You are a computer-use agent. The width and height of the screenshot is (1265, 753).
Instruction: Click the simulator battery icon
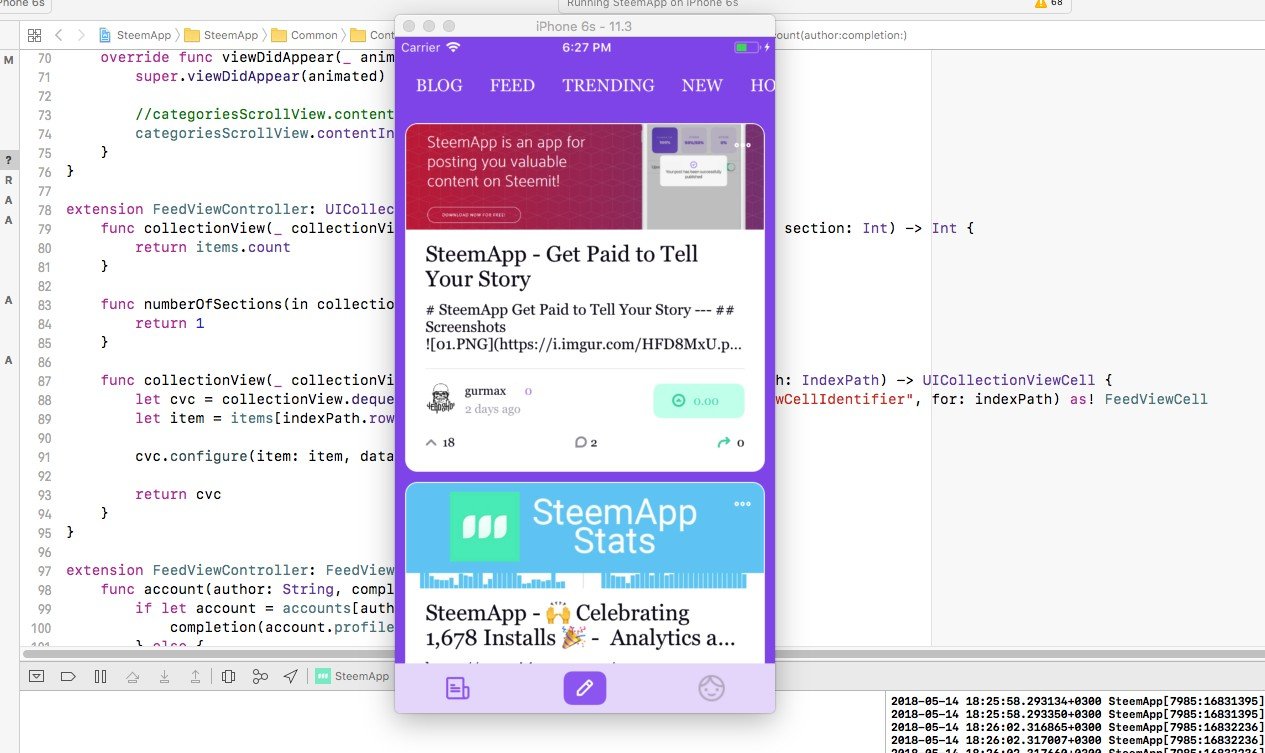(745, 47)
